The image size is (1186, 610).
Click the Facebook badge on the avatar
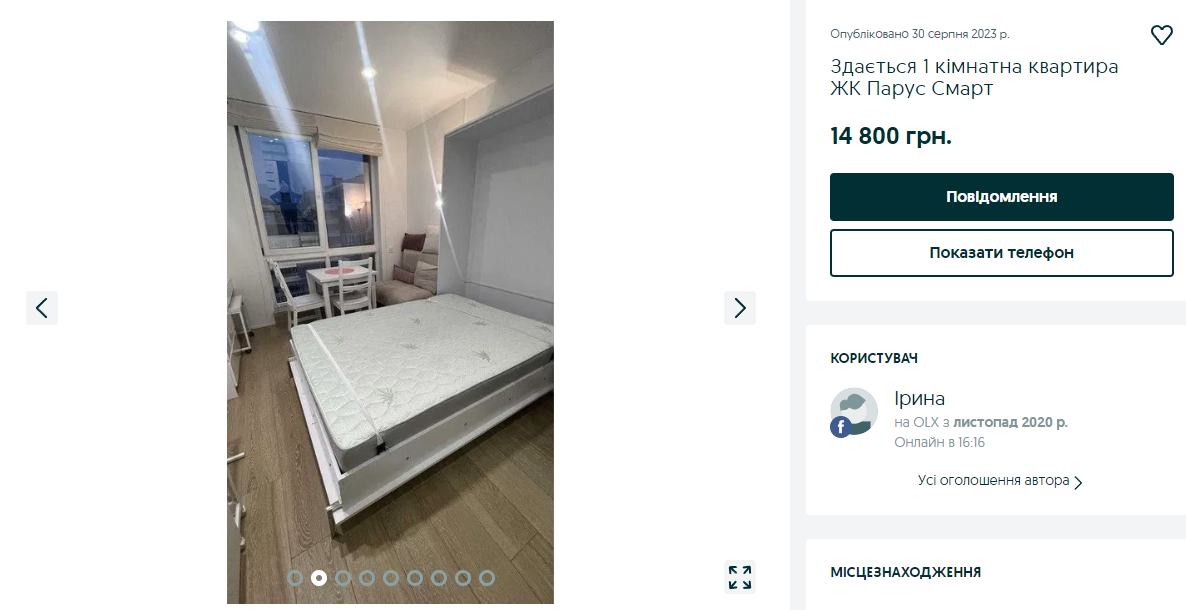[x=840, y=427]
